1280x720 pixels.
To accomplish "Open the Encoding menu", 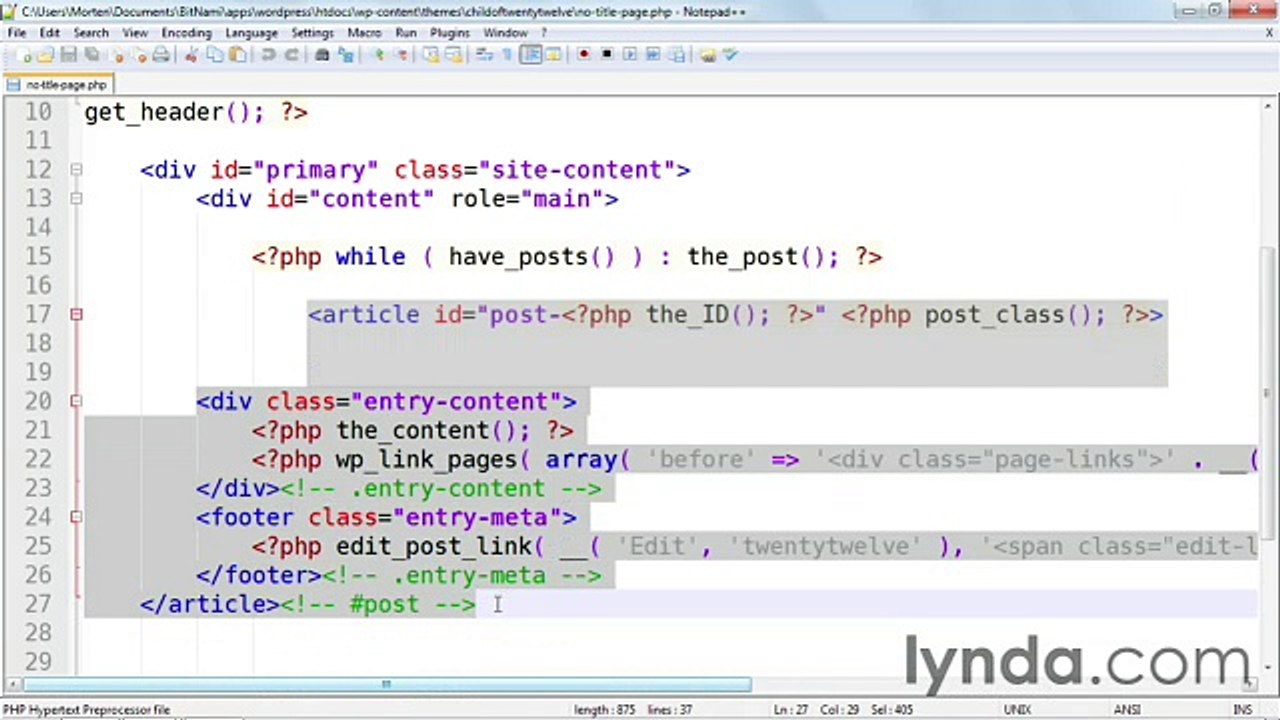I will tap(187, 32).
